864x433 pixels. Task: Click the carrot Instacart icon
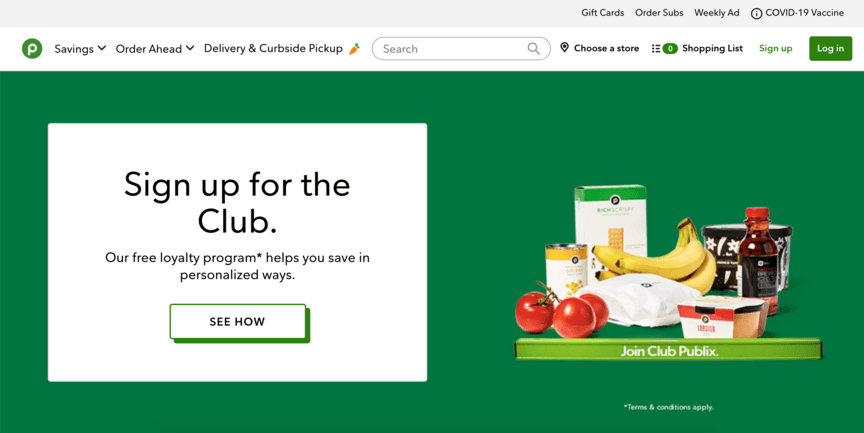point(354,48)
